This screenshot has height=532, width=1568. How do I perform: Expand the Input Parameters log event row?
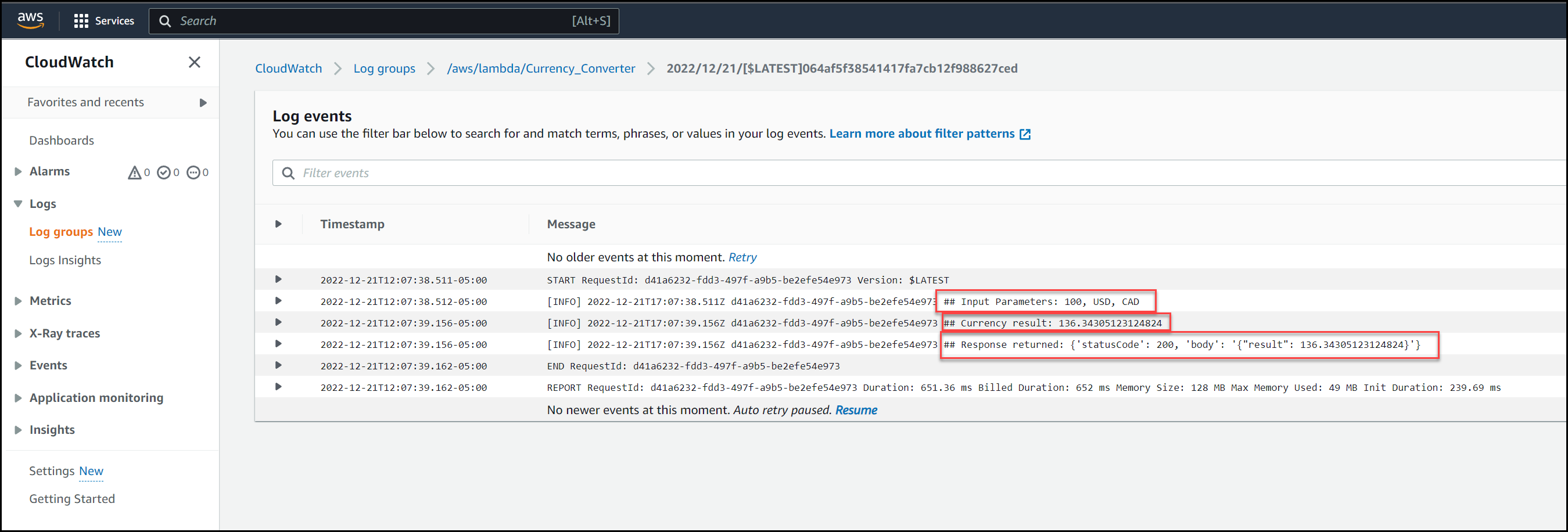[278, 301]
